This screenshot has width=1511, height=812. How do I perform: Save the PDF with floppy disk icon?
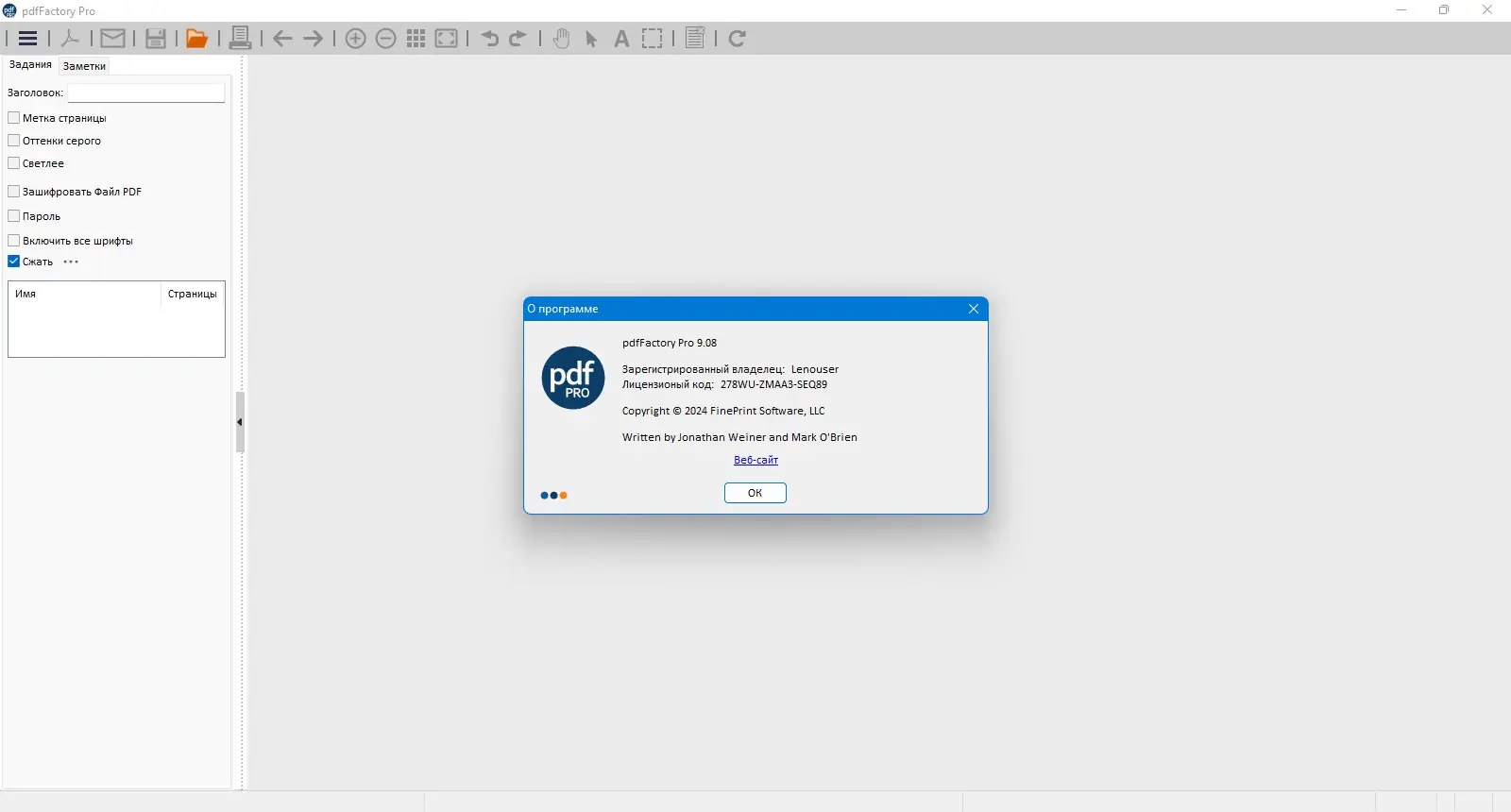point(156,39)
